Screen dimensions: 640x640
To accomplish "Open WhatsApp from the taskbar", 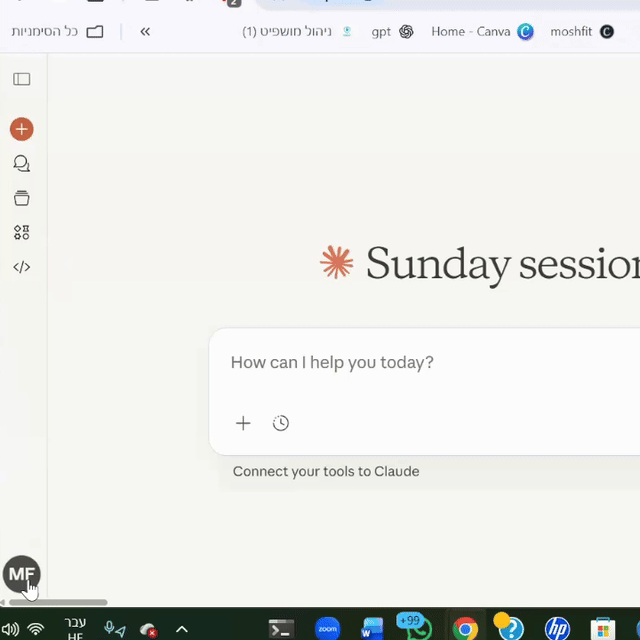I will [416, 628].
